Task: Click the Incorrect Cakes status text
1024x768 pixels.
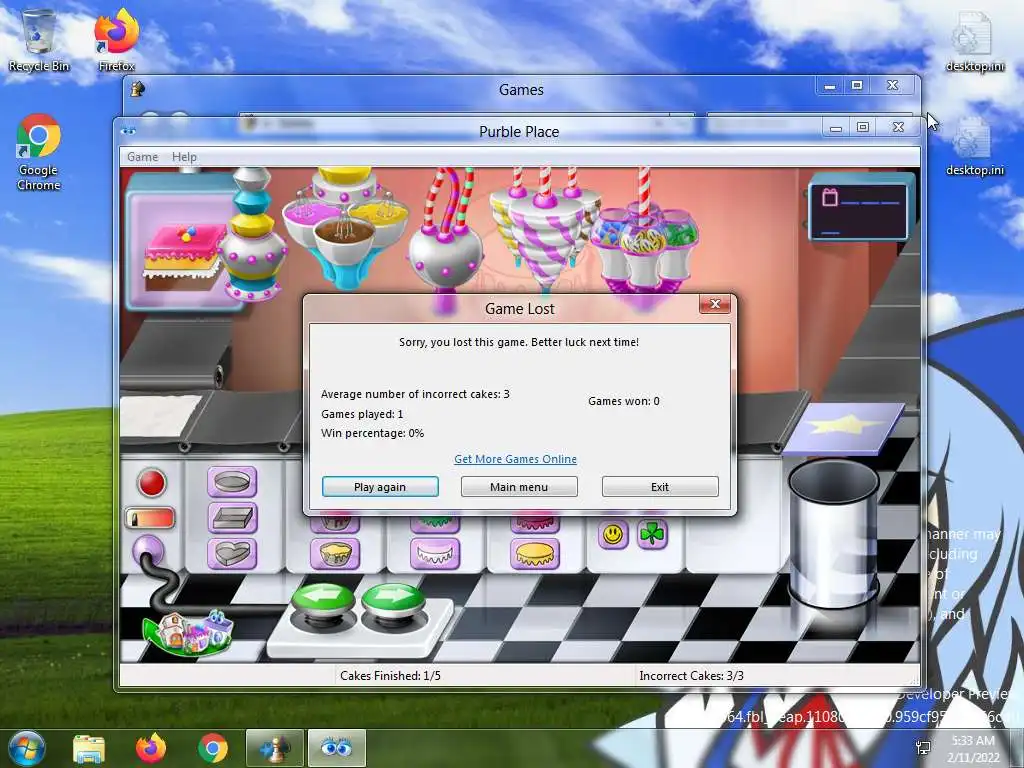Action: (691, 676)
